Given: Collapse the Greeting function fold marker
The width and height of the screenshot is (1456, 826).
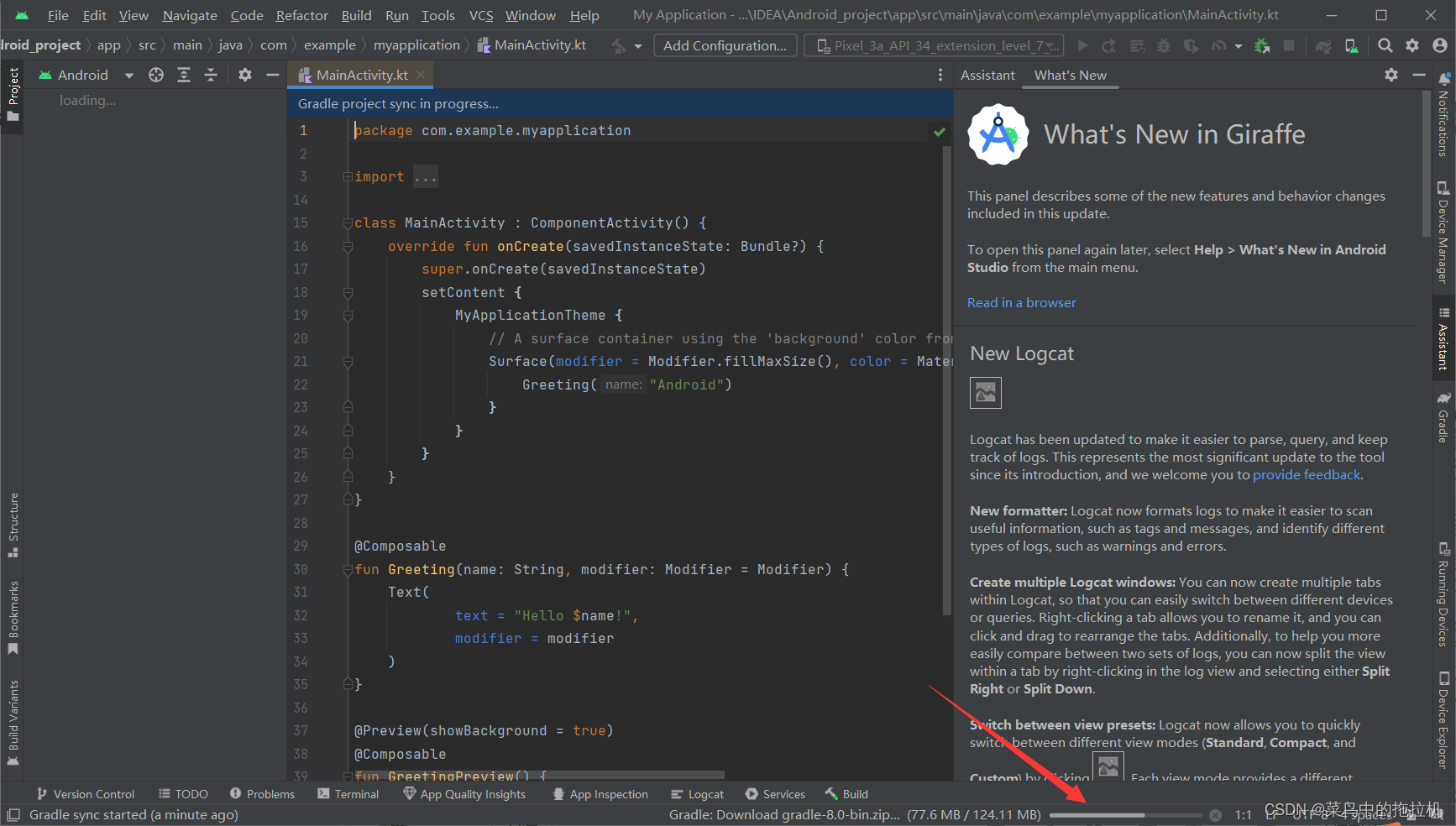Looking at the screenshot, I should point(348,570).
